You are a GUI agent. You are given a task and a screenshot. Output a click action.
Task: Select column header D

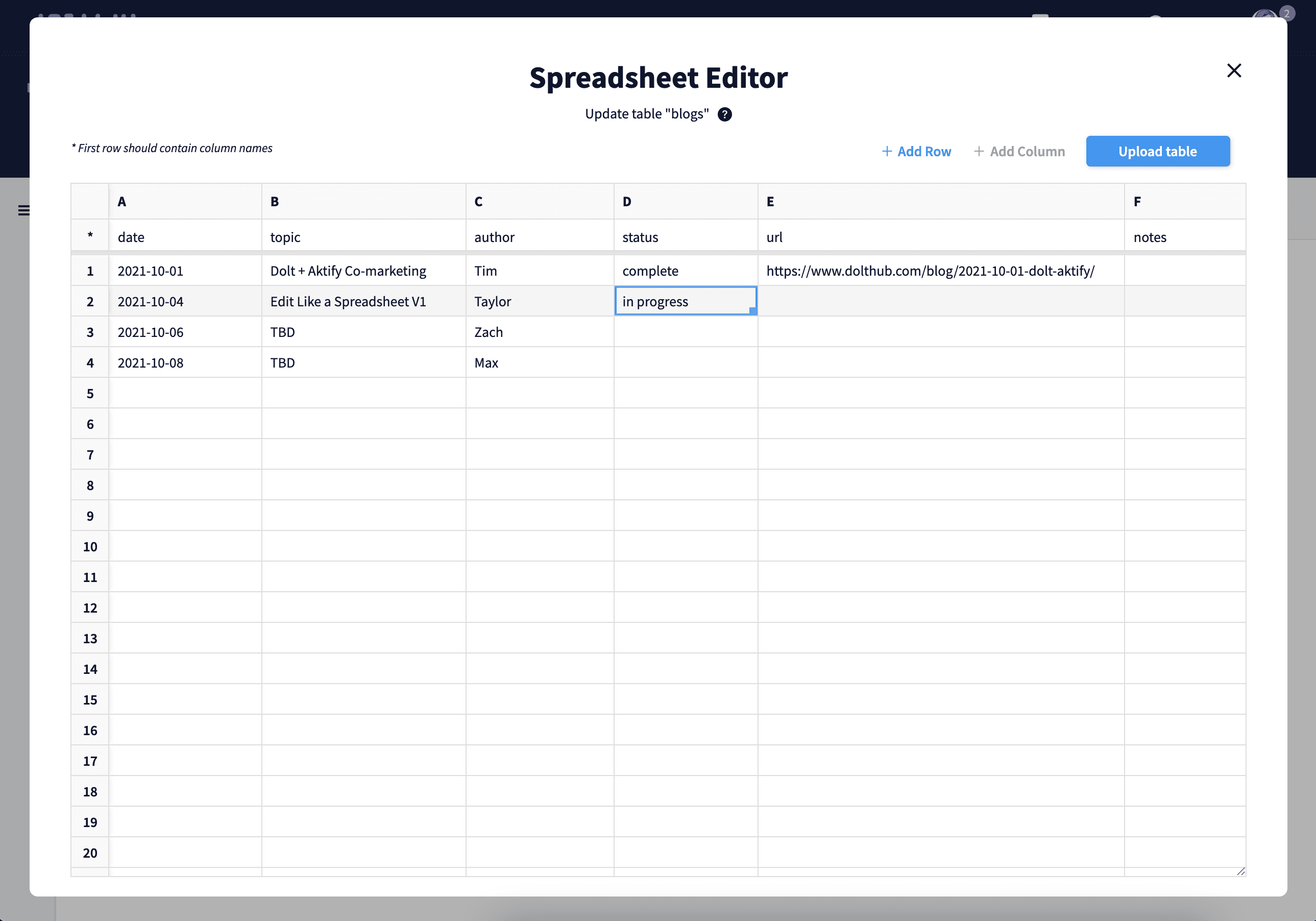click(686, 201)
